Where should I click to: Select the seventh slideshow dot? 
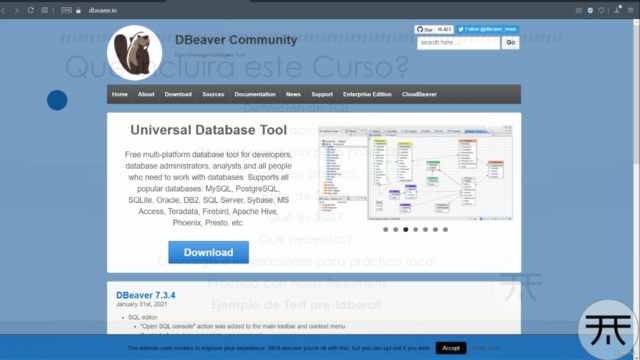445,229
